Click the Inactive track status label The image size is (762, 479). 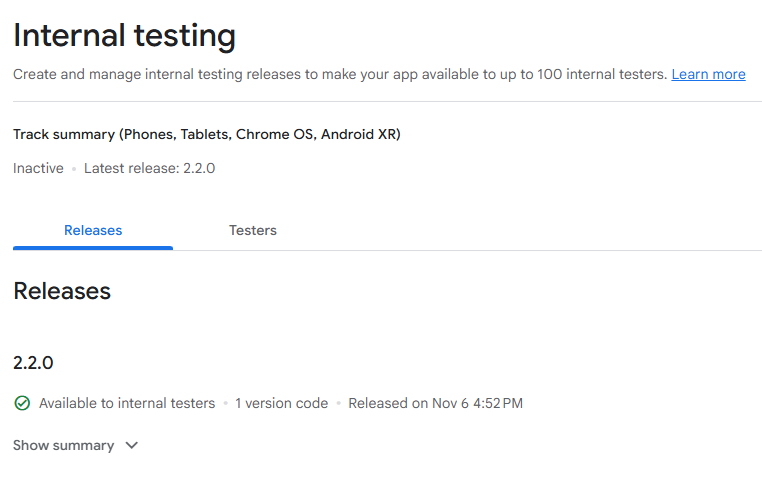[x=38, y=168]
